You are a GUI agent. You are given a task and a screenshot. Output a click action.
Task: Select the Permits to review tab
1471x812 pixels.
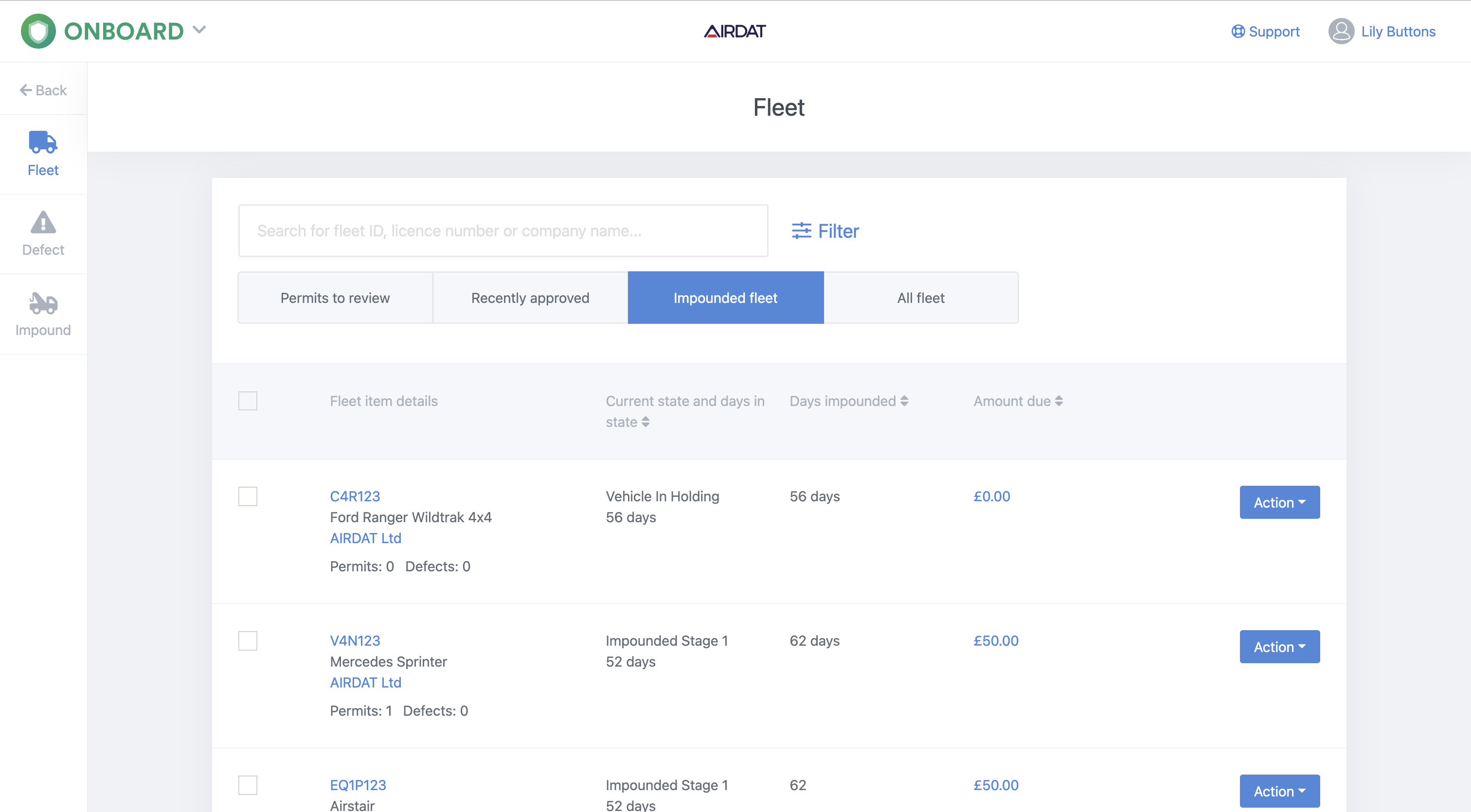[335, 297]
